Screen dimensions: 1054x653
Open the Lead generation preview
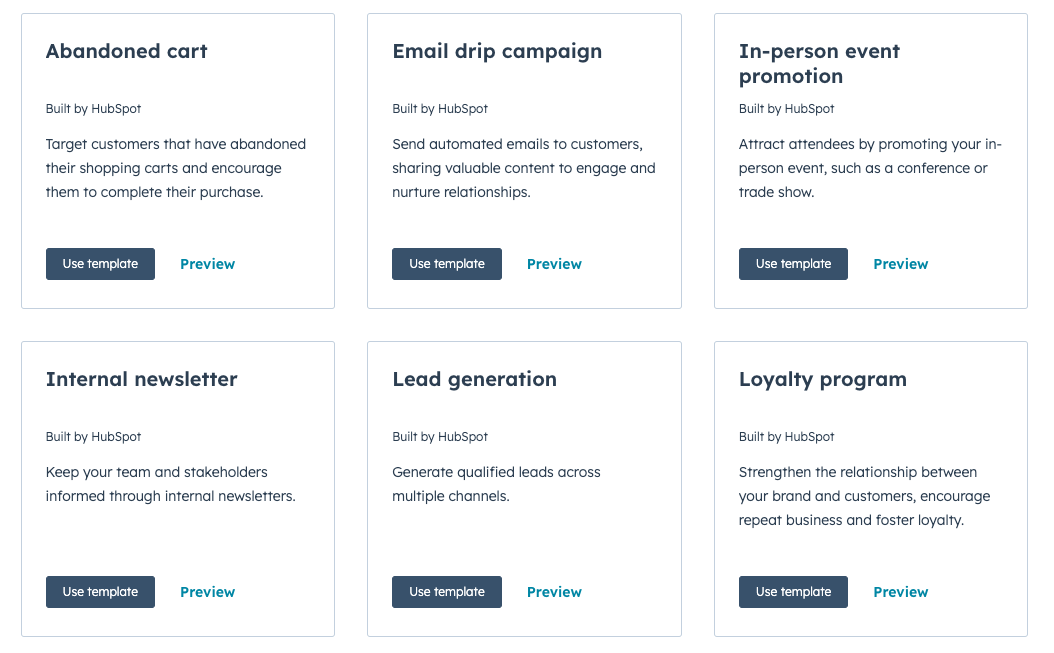pos(554,592)
